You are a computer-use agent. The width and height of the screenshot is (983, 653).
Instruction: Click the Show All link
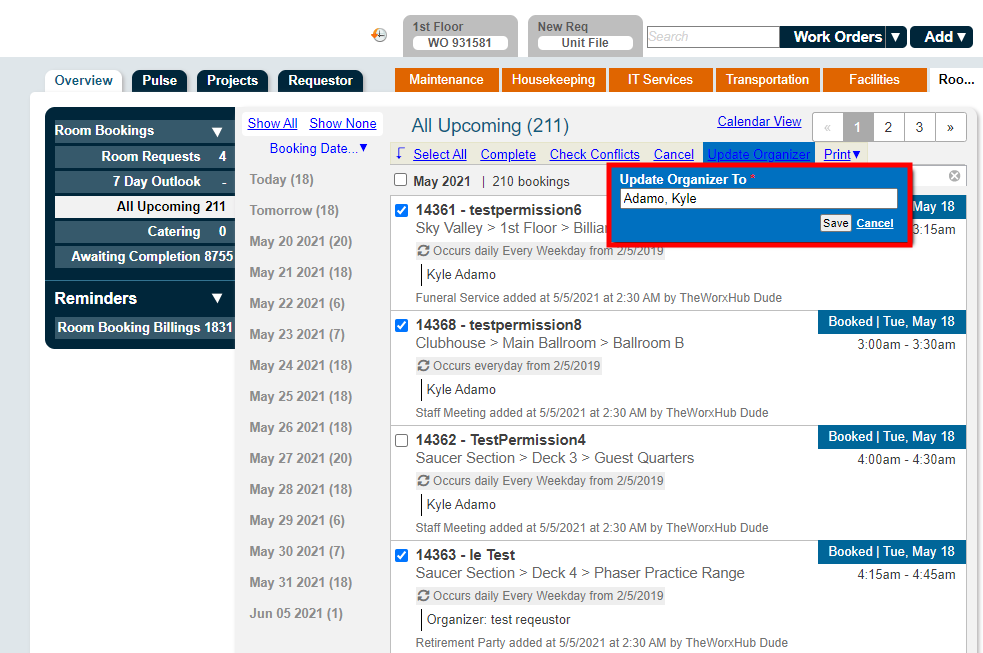272,123
